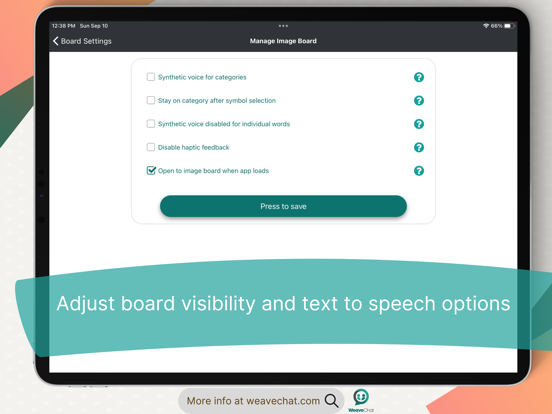Tap the three-dot multitasking indicator
The height and width of the screenshot is (414, 552).
[283, 26]
